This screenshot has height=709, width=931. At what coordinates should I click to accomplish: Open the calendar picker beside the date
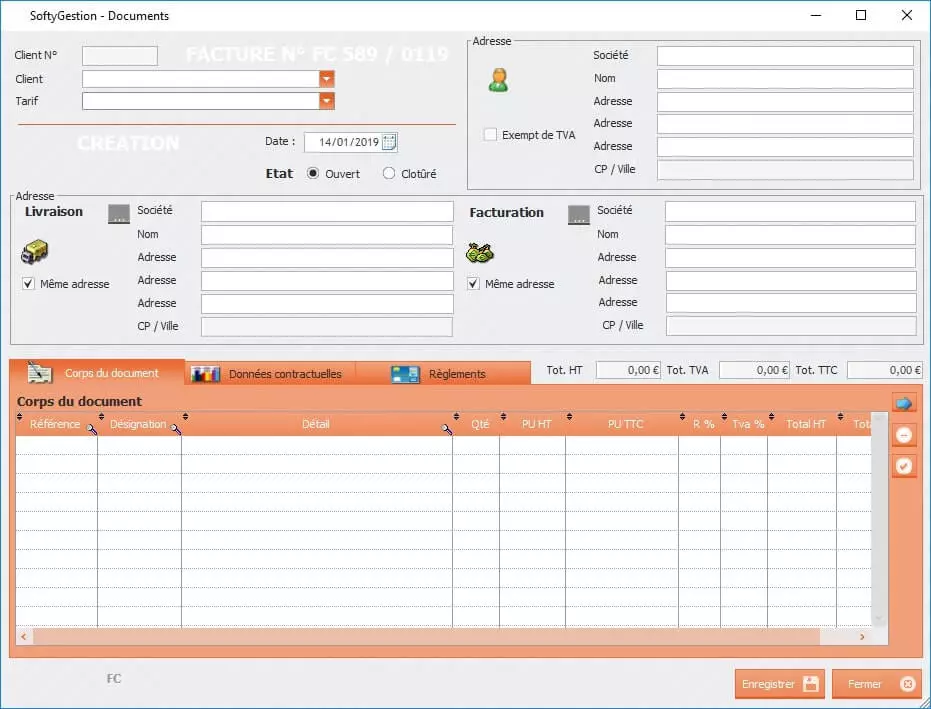(390, 142)
